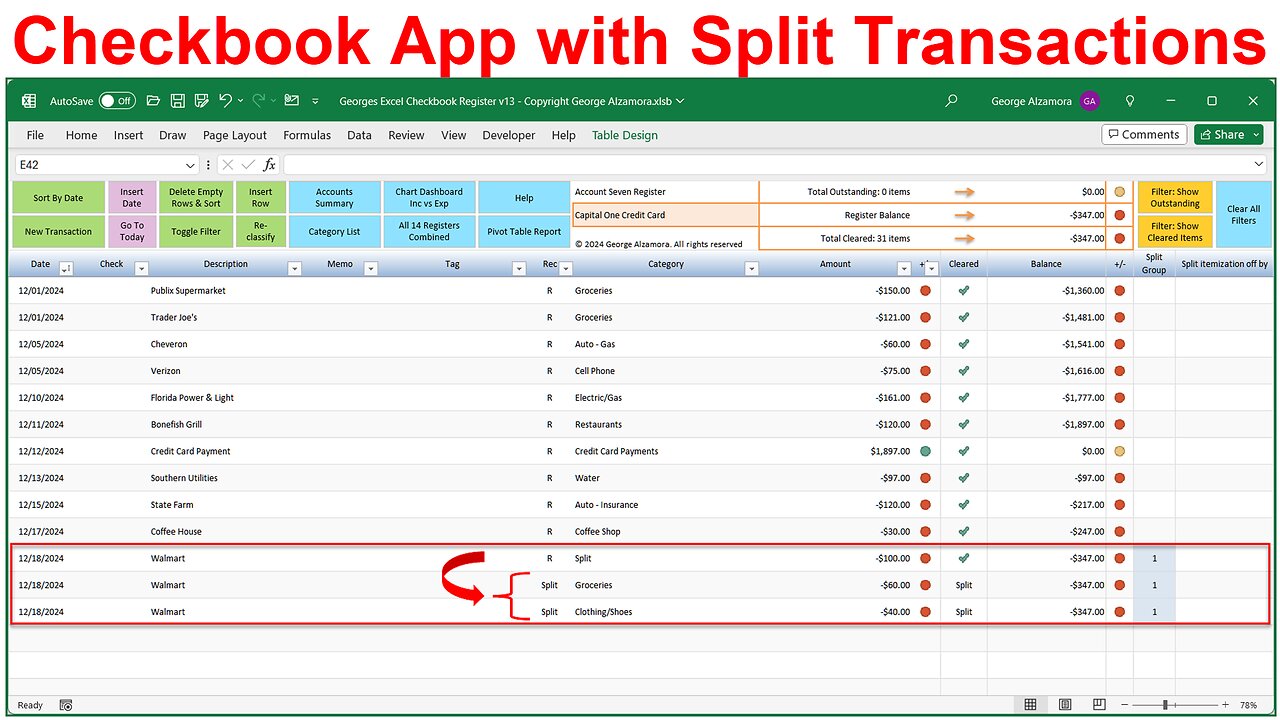1280x720 pixels.
Task: Click the formula bar three-dots handle
Action: (208, 165)
